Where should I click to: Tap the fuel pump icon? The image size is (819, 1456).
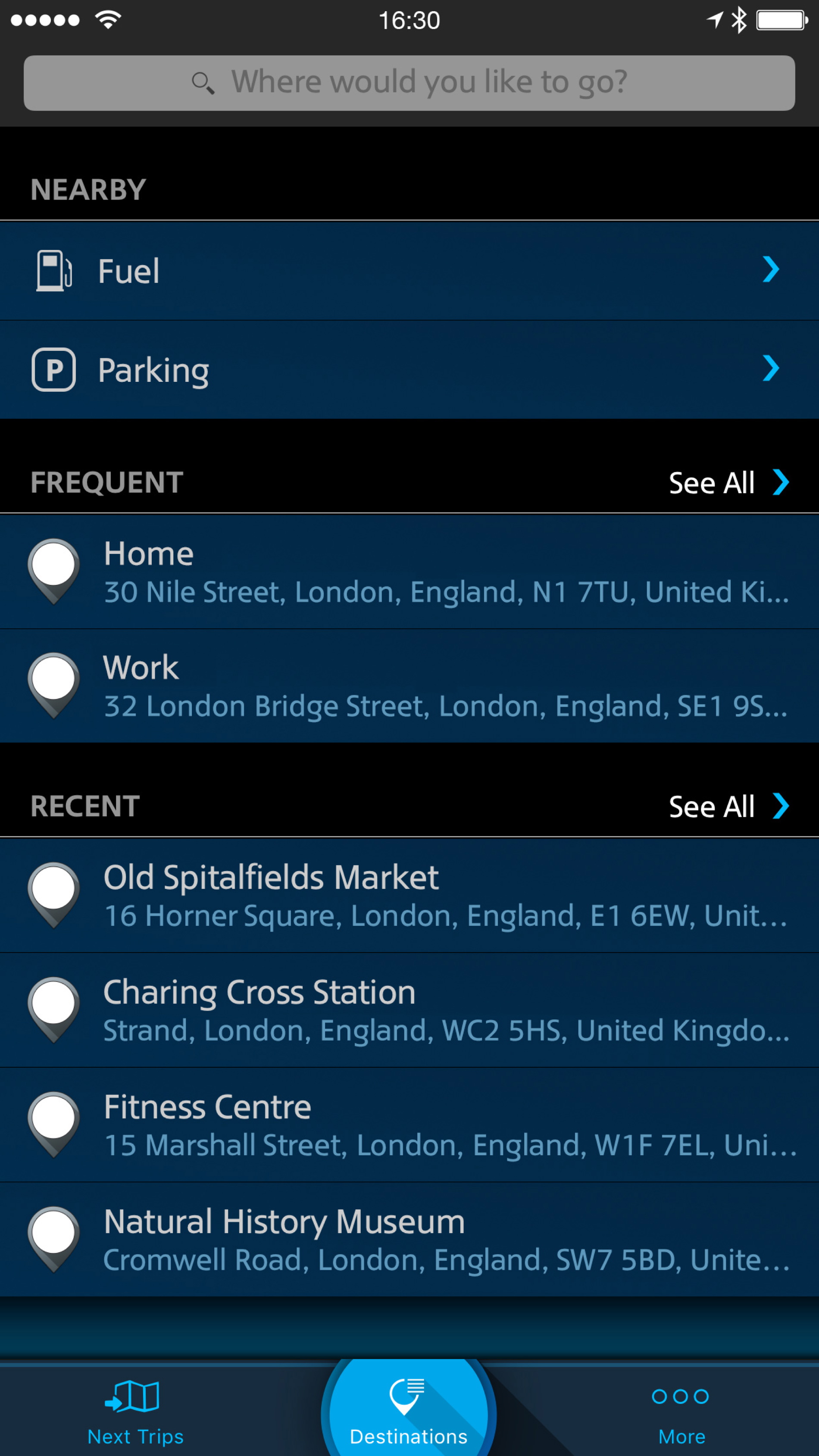click(x=54, y=271)
